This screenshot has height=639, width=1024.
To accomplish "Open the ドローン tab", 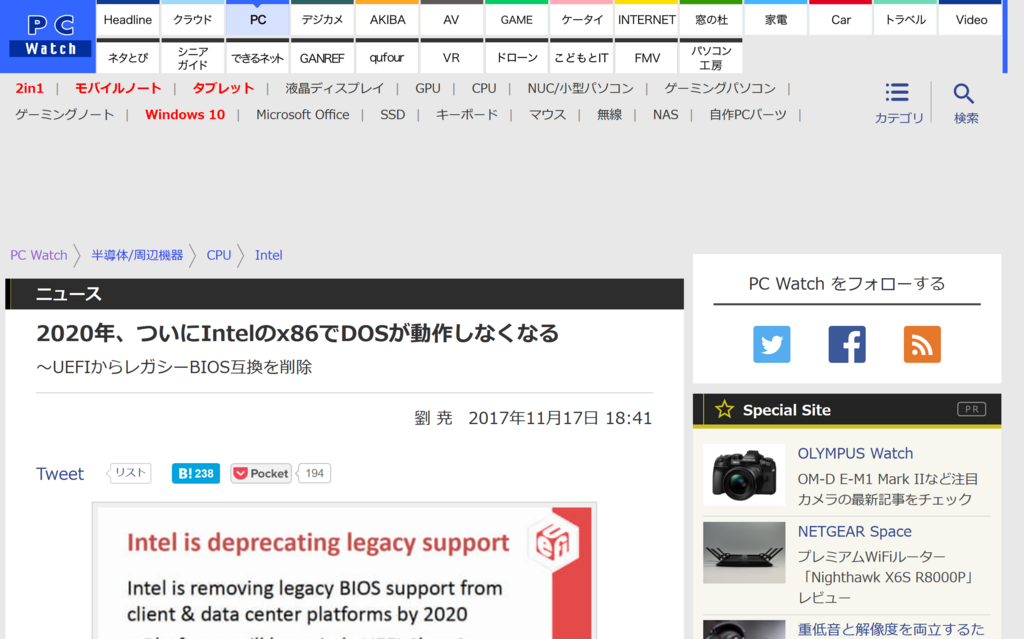I will tap(517, 57).
